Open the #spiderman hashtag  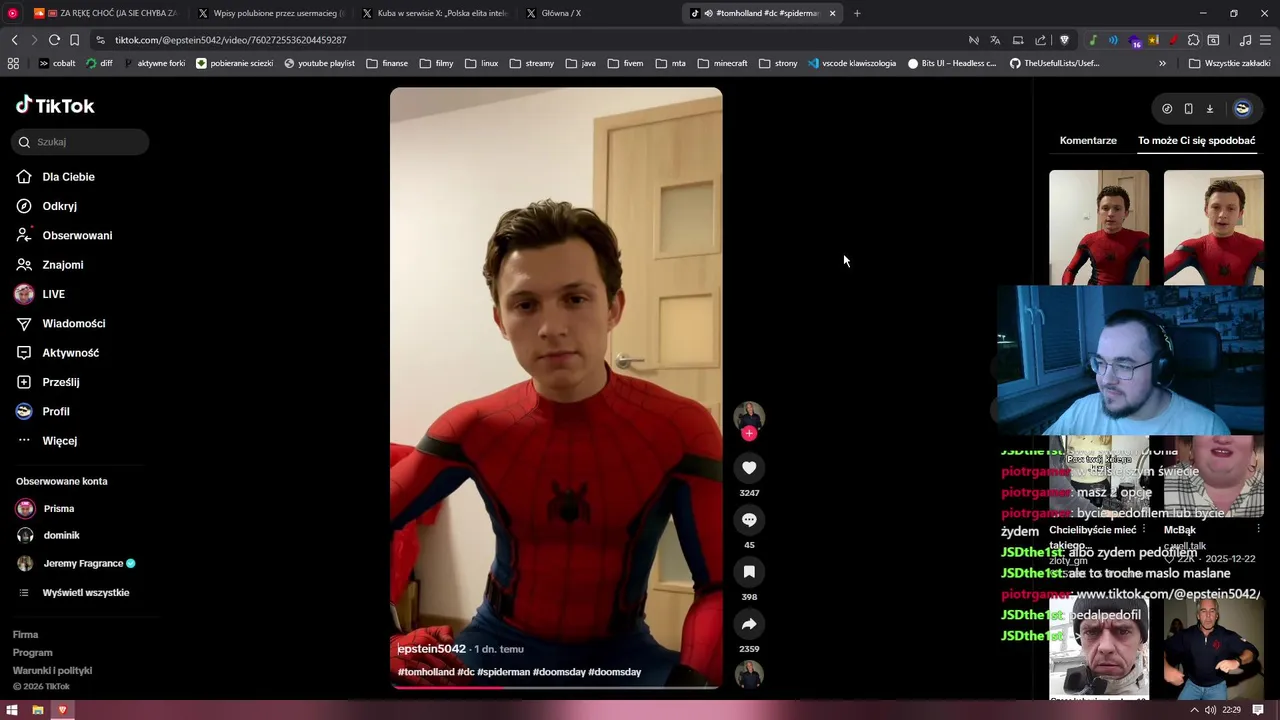[x=503, y=672]
